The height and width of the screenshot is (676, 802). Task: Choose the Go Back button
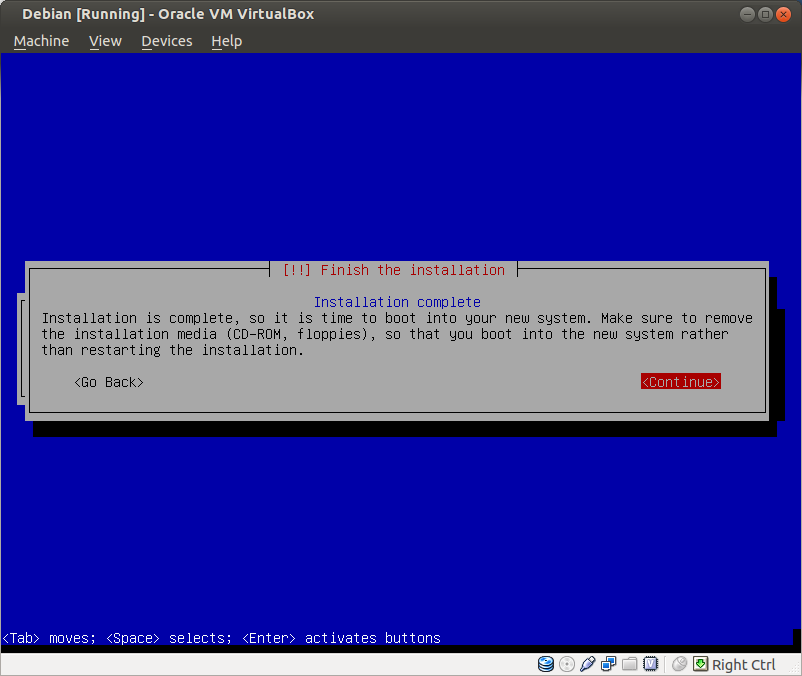pyautogui.click(x=109, y=382)
